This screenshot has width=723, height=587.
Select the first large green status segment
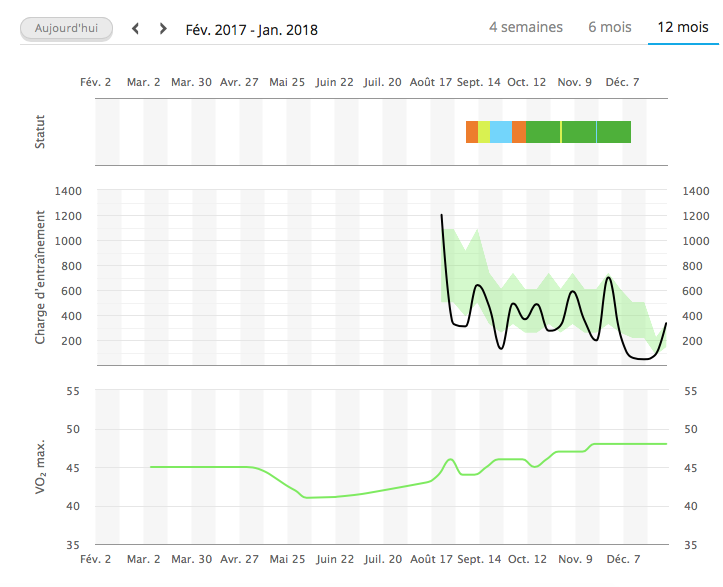click(543, 132)
